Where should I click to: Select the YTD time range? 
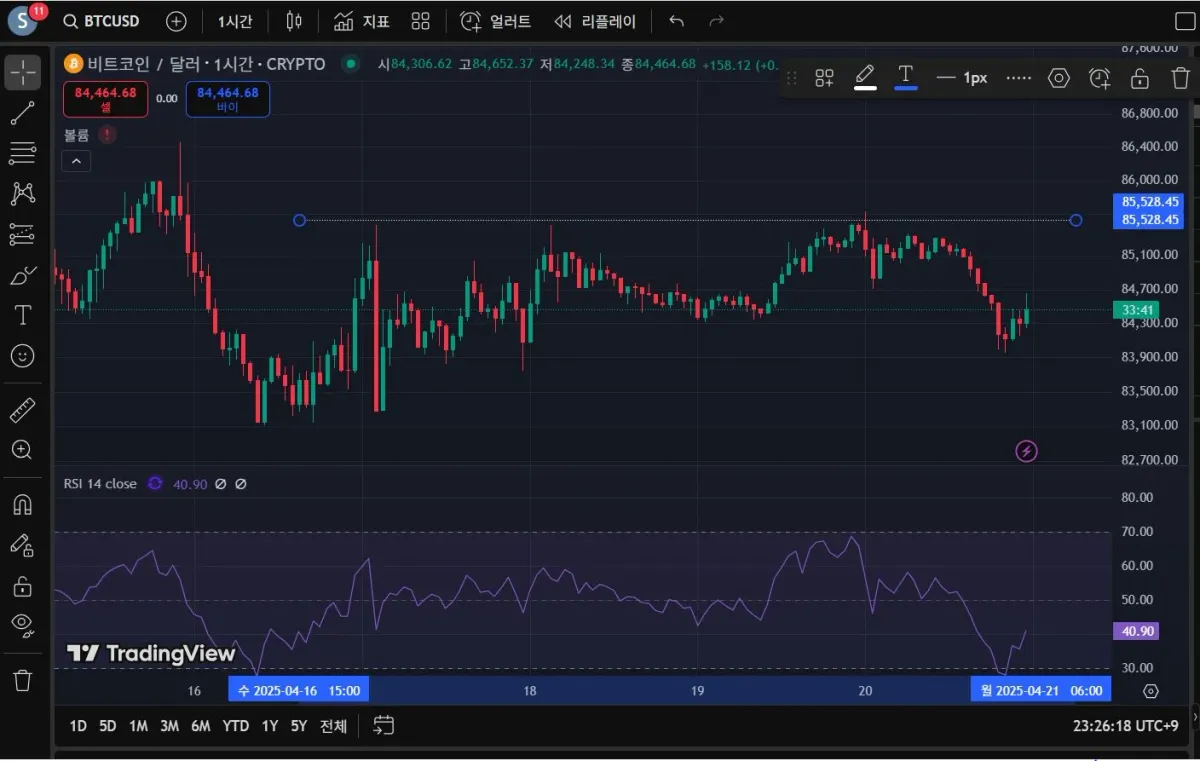coord(236,726)
